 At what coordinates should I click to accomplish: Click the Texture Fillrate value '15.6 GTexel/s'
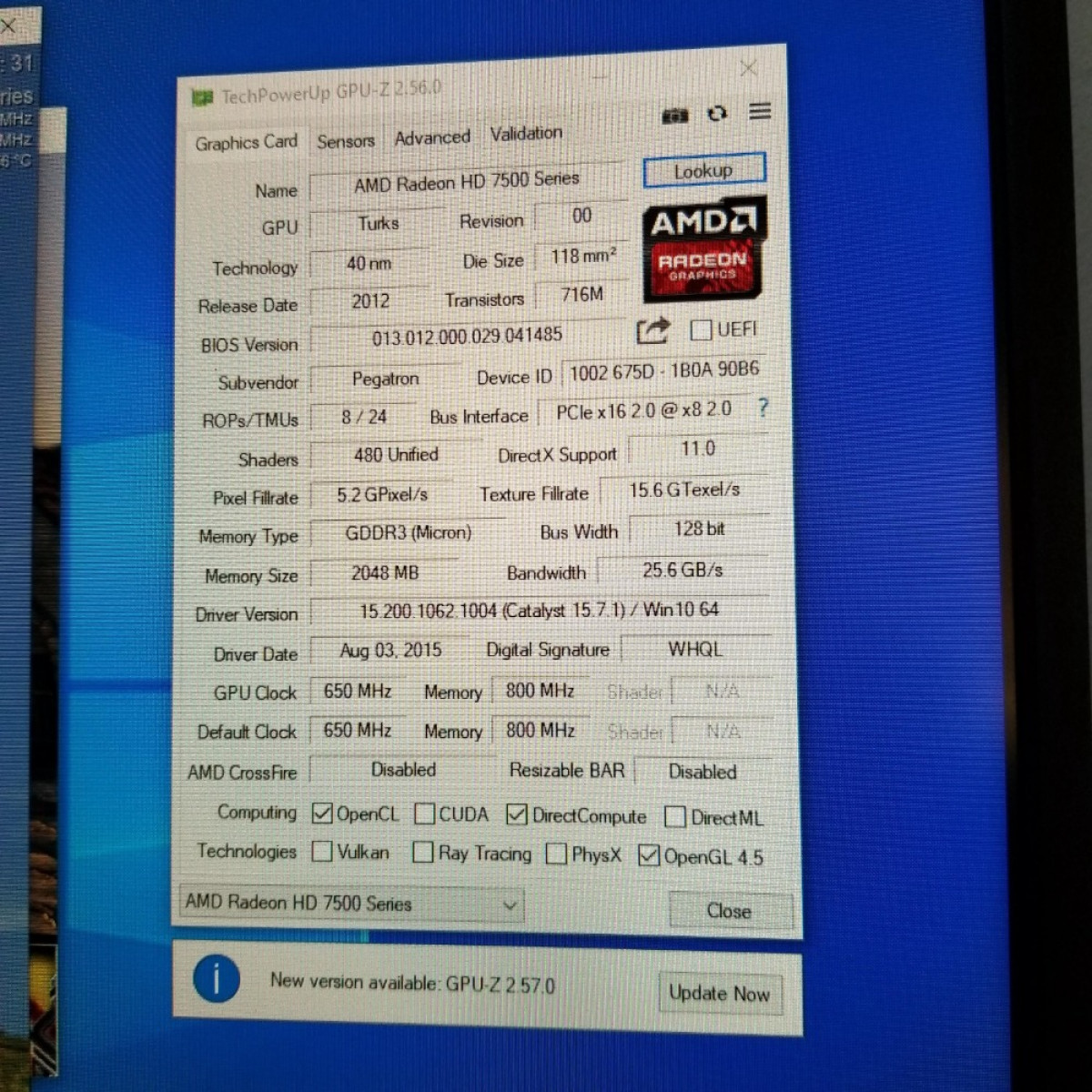(684, 490)
